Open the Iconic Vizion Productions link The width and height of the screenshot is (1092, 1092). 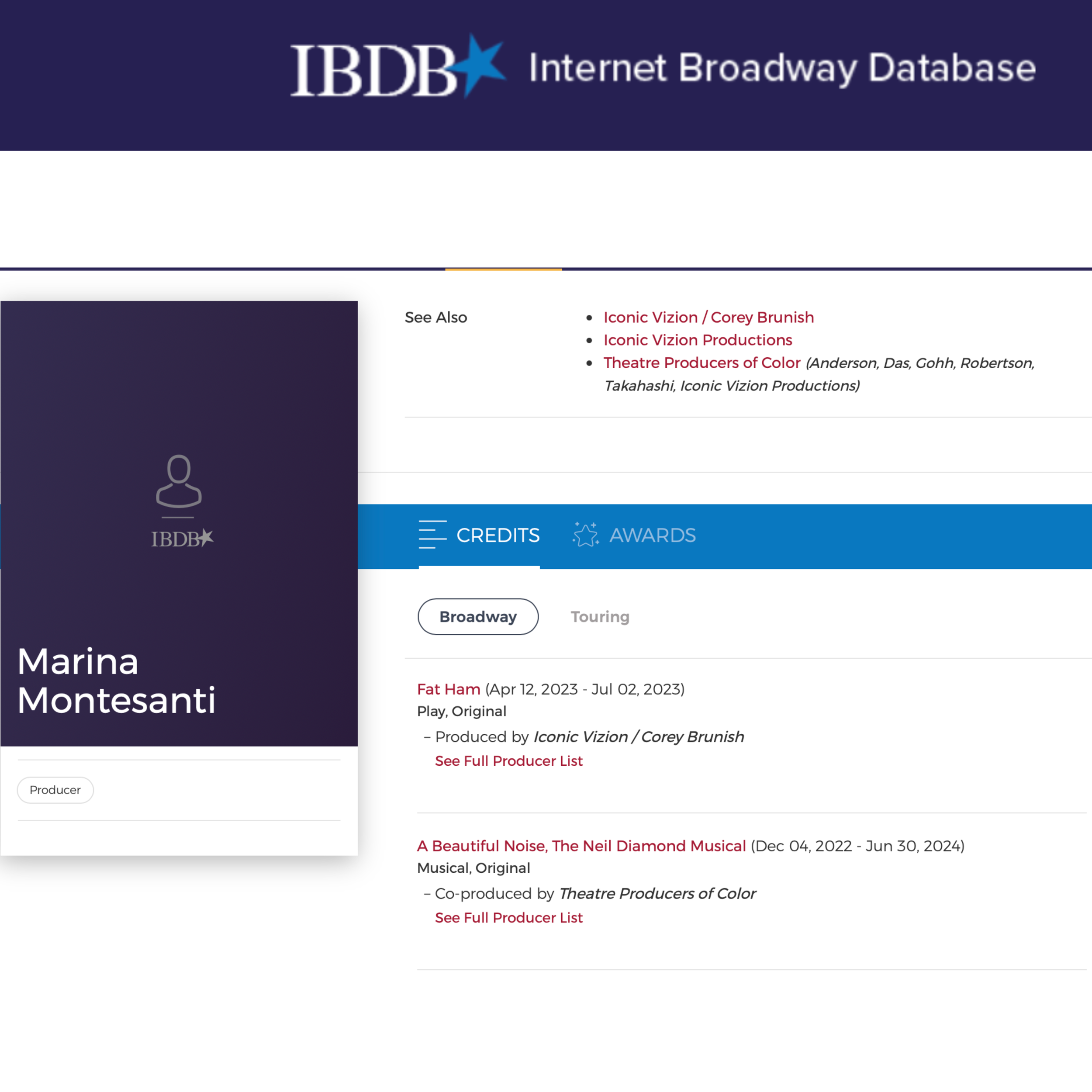coord(698,340)
